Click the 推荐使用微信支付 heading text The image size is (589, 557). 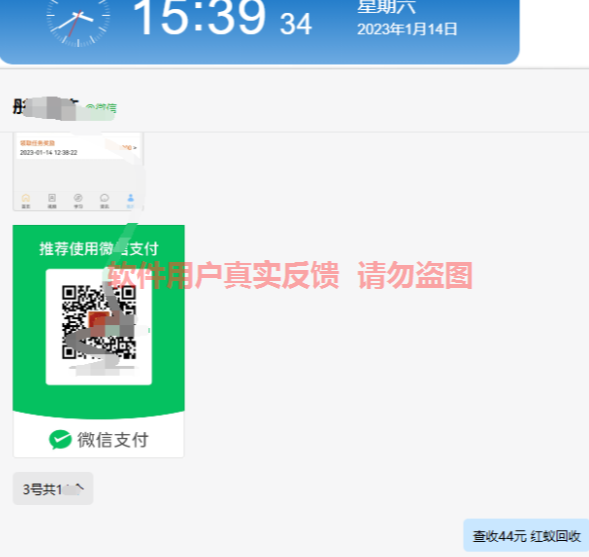point(99,249)
